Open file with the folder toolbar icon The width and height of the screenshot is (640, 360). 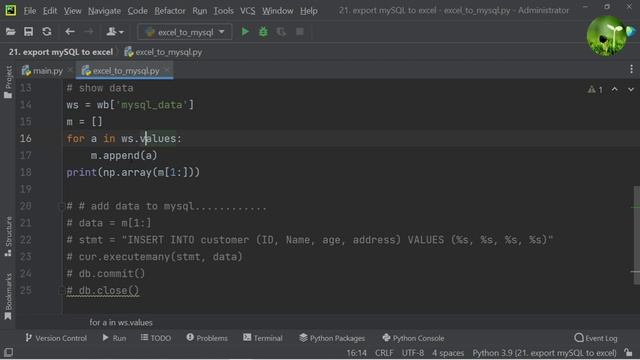[x=11, y=32]
